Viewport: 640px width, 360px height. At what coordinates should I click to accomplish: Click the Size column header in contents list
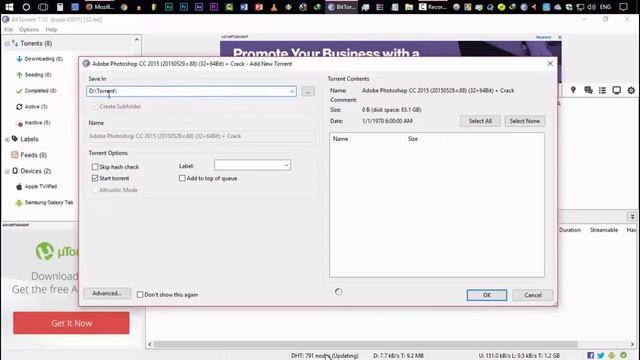tap(413, 139)
